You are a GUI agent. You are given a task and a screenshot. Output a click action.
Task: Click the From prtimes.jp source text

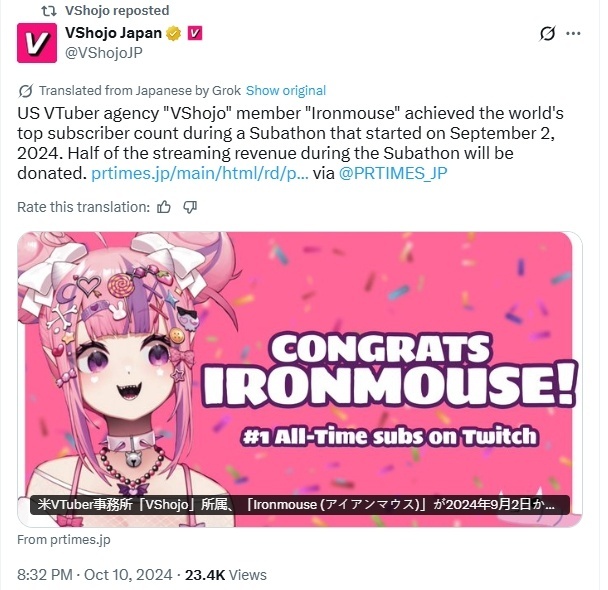click(64, 540)
